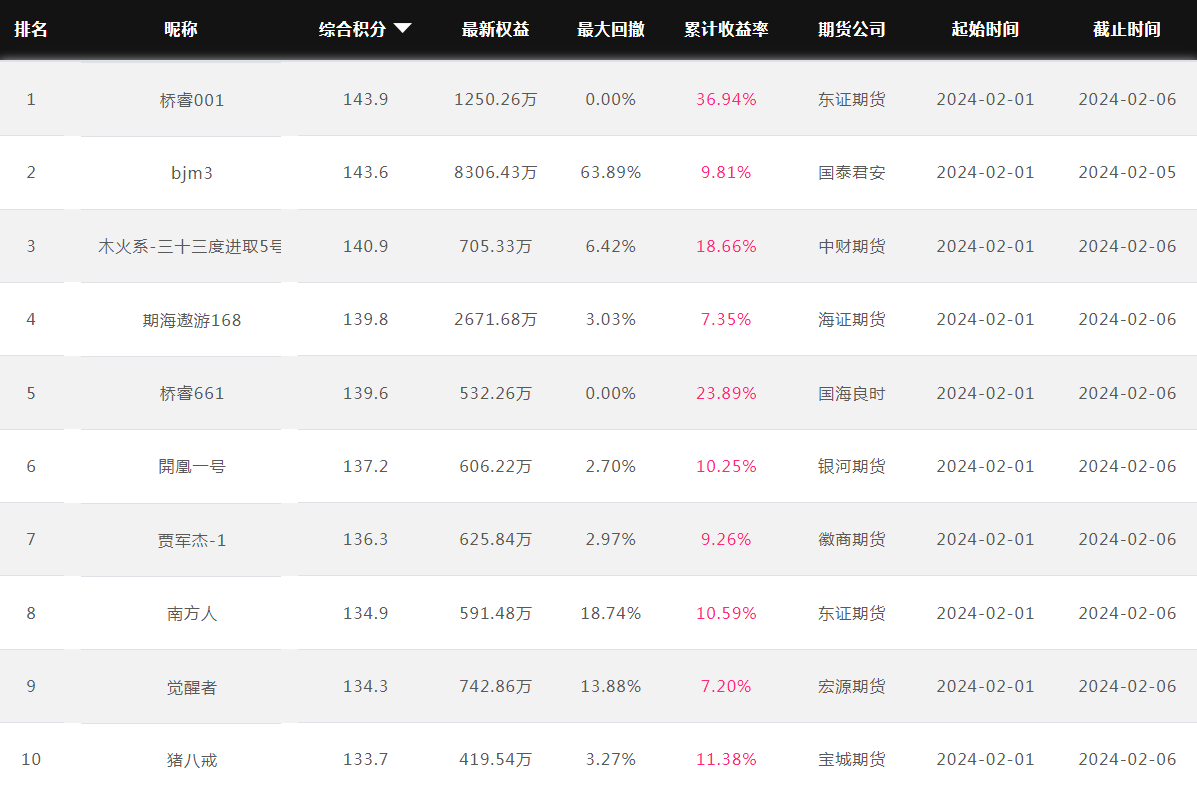1197x795 pixels.
Task: Select return rate 9.81%
Action: pyautogui.click(x=726, y=173)
